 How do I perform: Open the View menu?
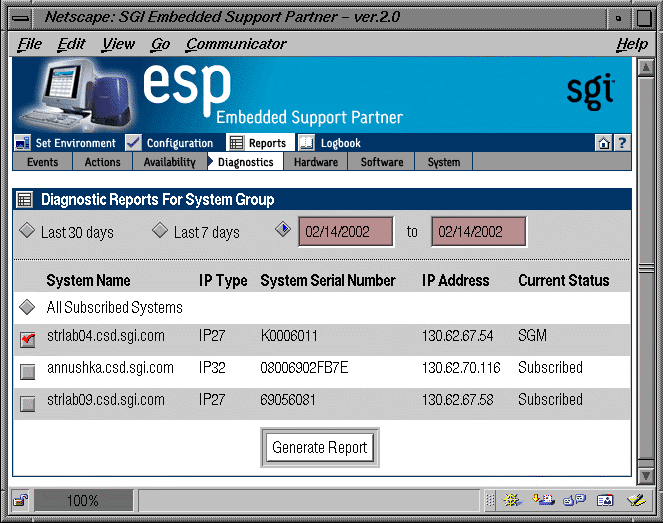pos(118,44)
